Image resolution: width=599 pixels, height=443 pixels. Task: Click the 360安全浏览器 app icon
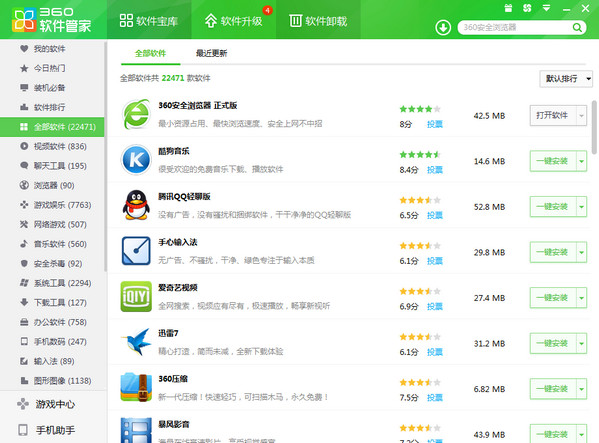136,114
